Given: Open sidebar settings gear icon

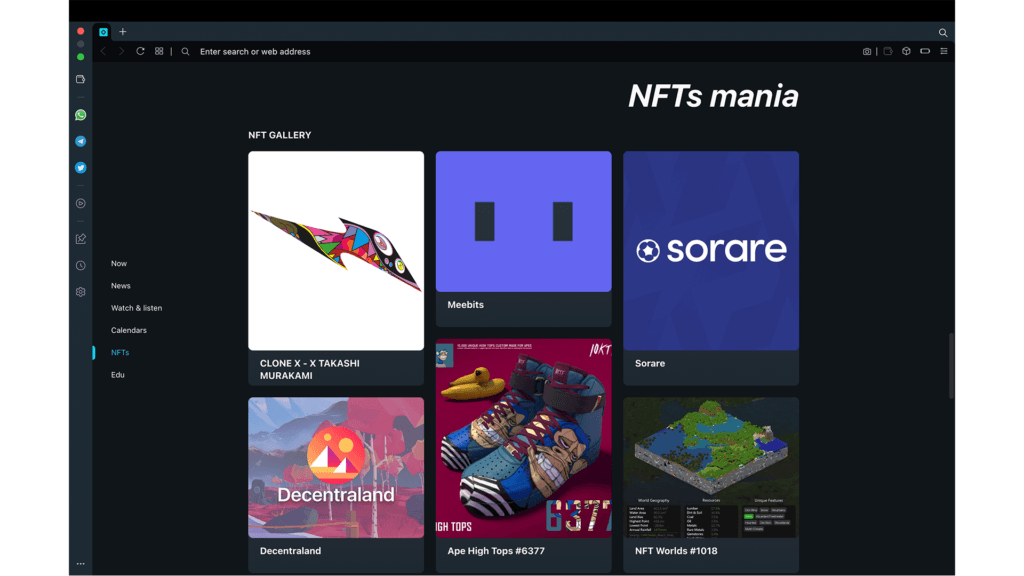Looking at the screenshot, I should click(x=81, y=292).
